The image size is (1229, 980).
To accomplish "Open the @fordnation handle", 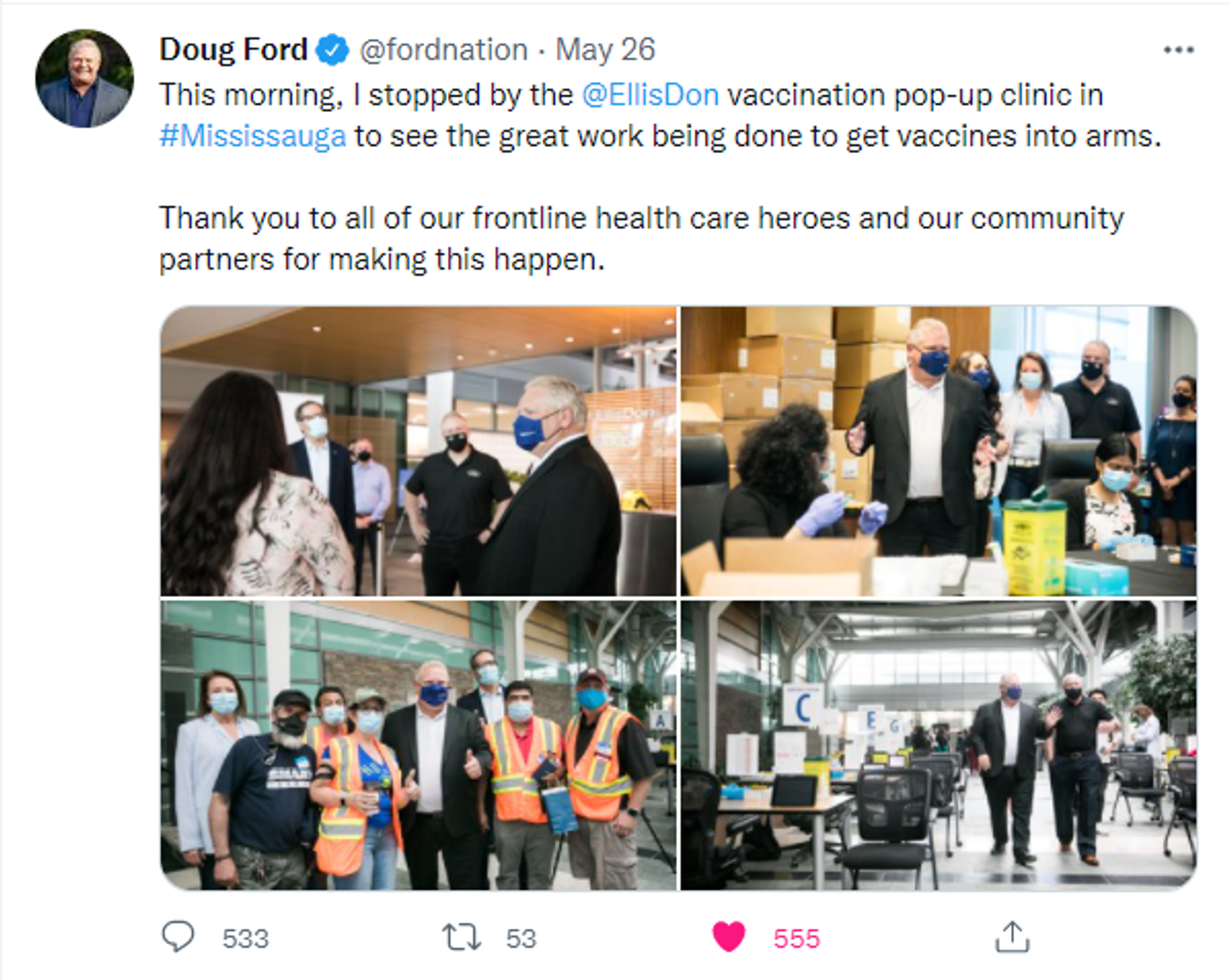I will (443, 50).
